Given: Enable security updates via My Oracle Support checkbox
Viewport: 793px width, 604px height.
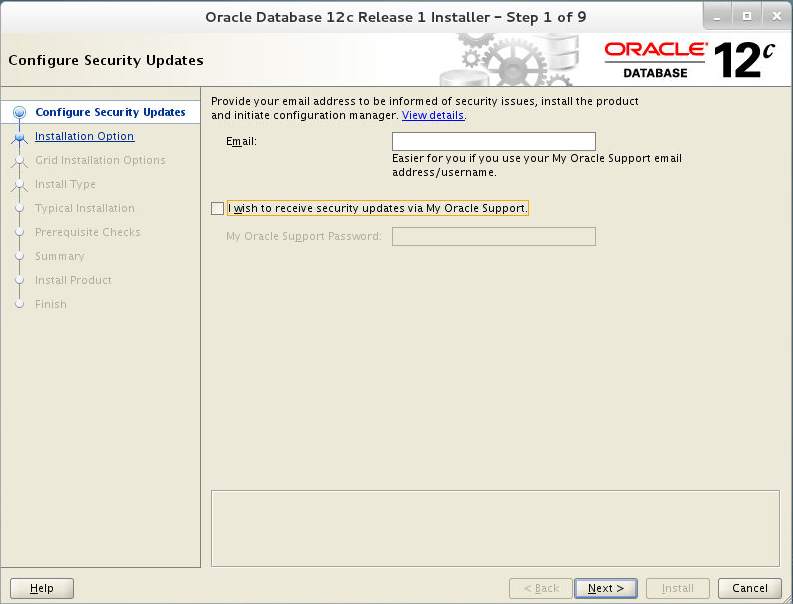Looking at the screenshot, I should point(217,208).
